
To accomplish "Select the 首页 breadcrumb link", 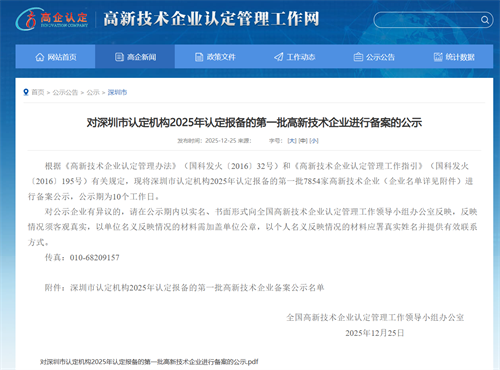I will (38, 92).
